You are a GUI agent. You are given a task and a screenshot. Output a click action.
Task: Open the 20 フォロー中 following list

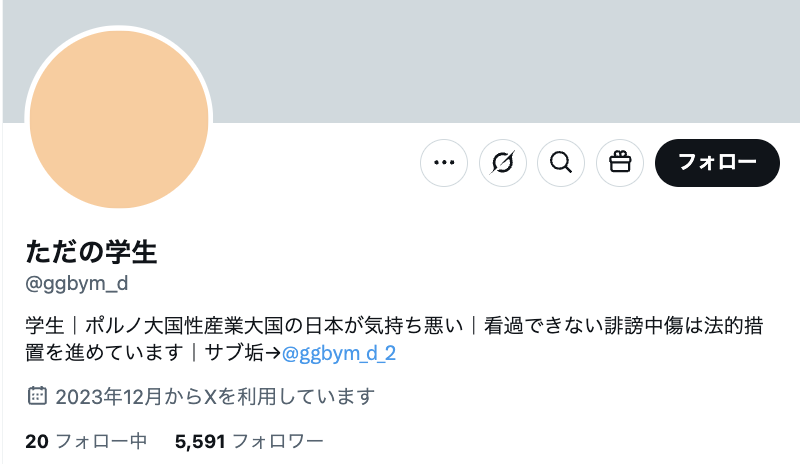(x=86, y=442)
